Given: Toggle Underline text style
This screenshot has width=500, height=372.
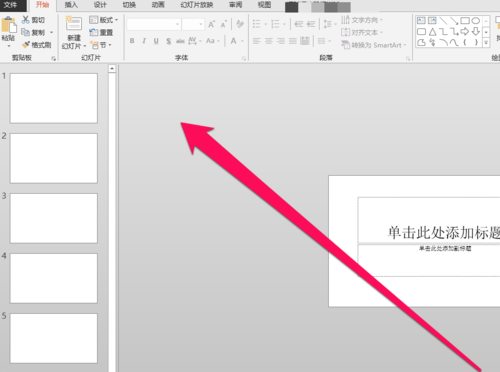Looking at the screenshot, I should click(x=156, y=41).
